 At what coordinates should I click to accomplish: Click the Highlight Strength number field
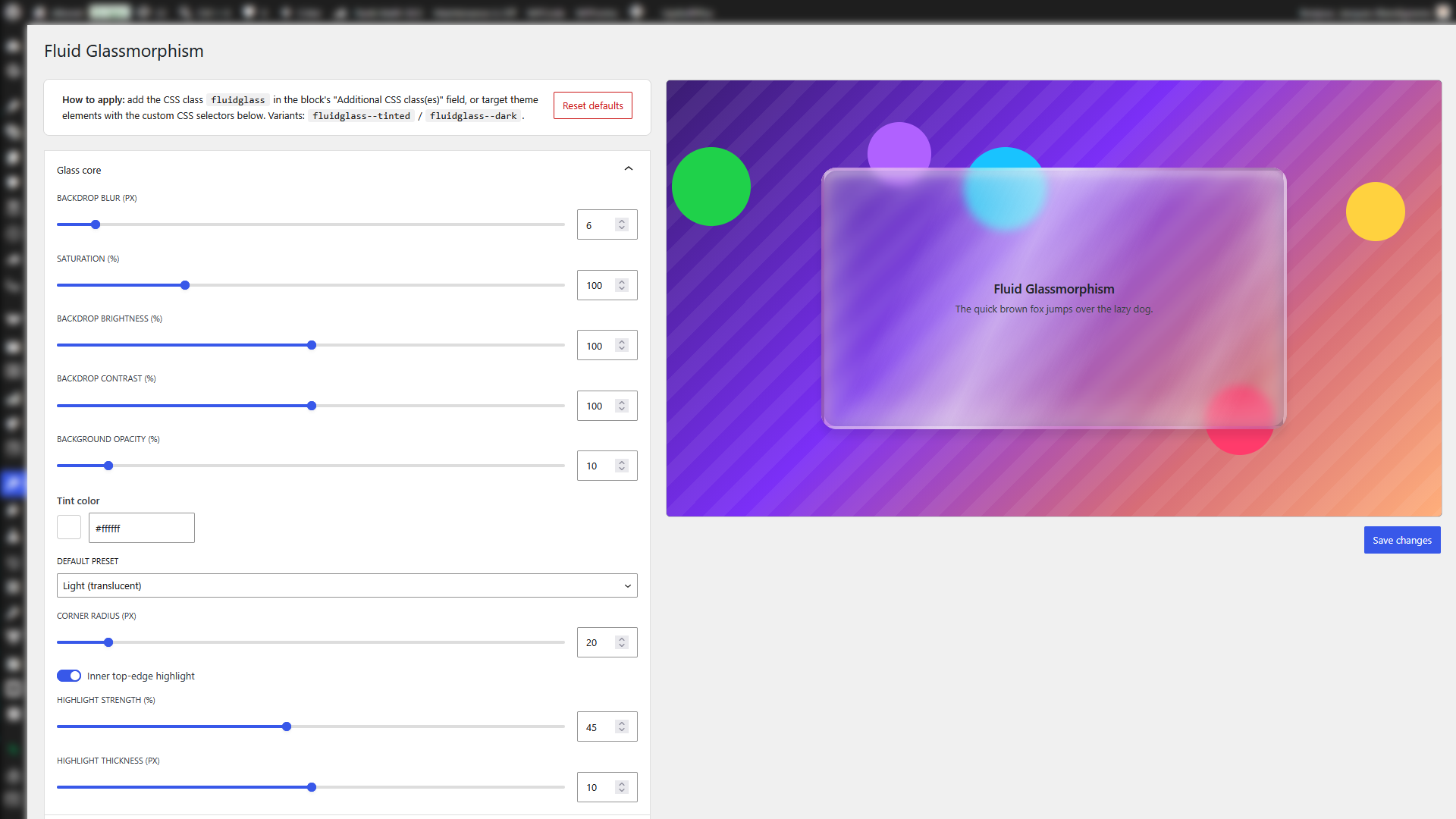pyautogui.click(x=607, y=726)
